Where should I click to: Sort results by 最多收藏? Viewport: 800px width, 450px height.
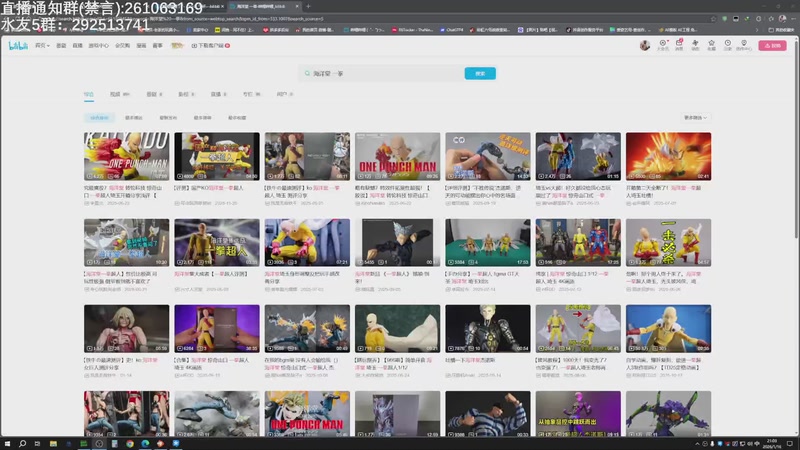(x=237, y=118)
